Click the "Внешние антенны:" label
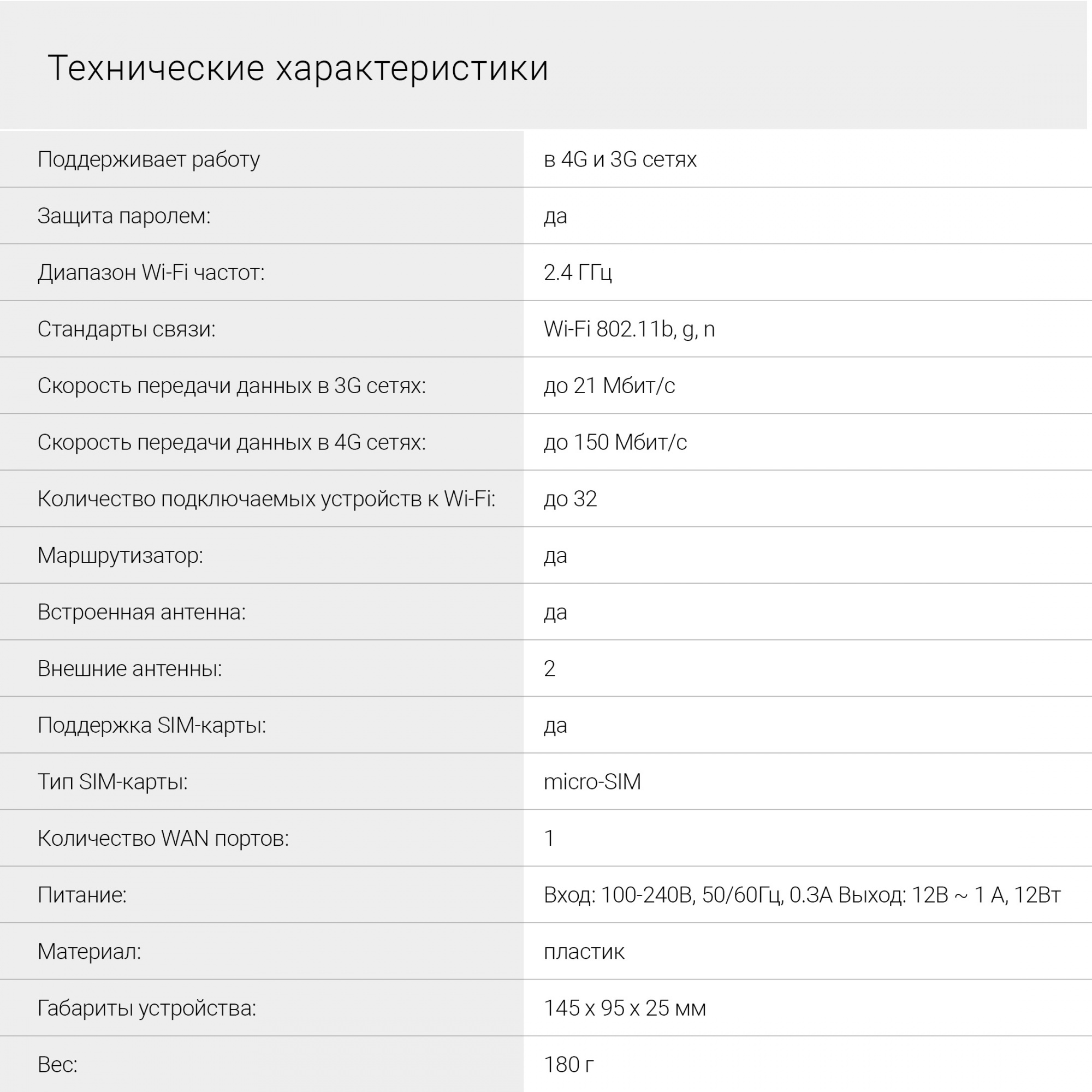Viewport: 1092px width, 1092px height. tap(130, 668)
